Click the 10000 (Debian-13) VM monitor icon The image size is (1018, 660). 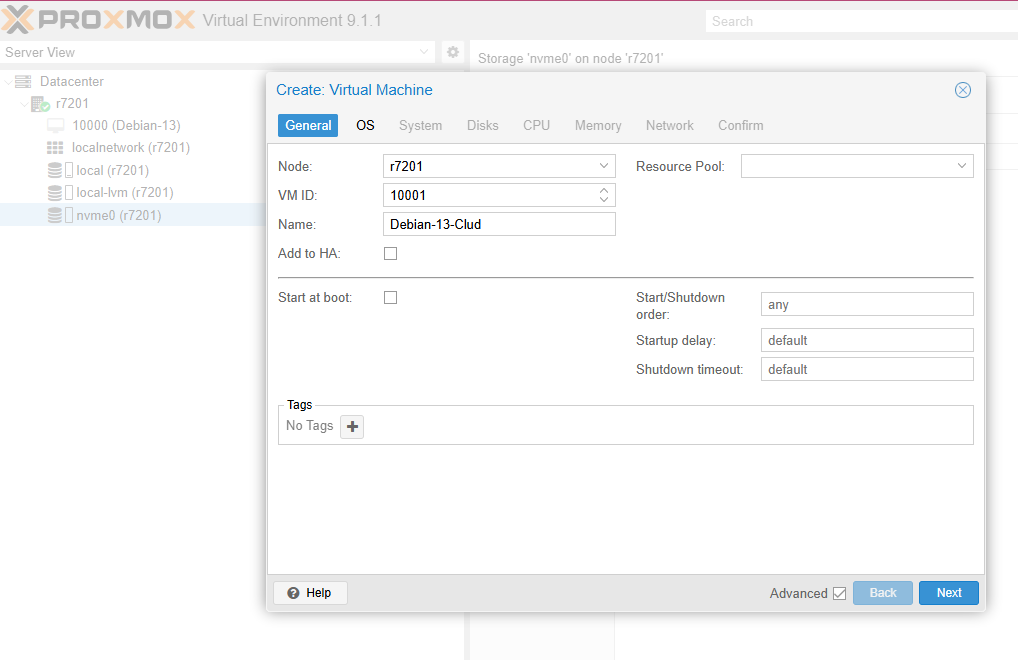click(56, 125)
